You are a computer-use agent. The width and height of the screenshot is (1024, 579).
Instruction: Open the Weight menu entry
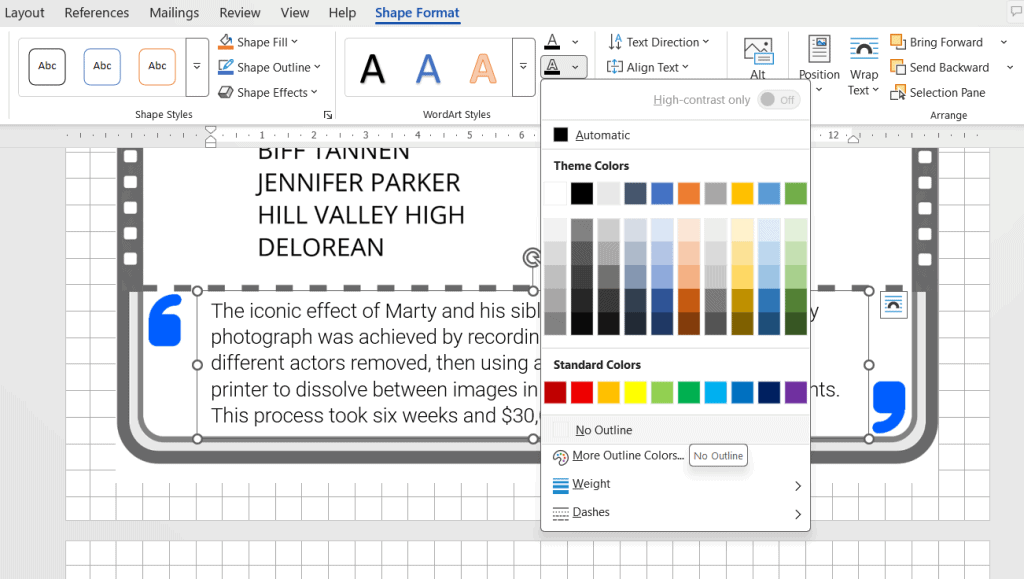(675, 484)
